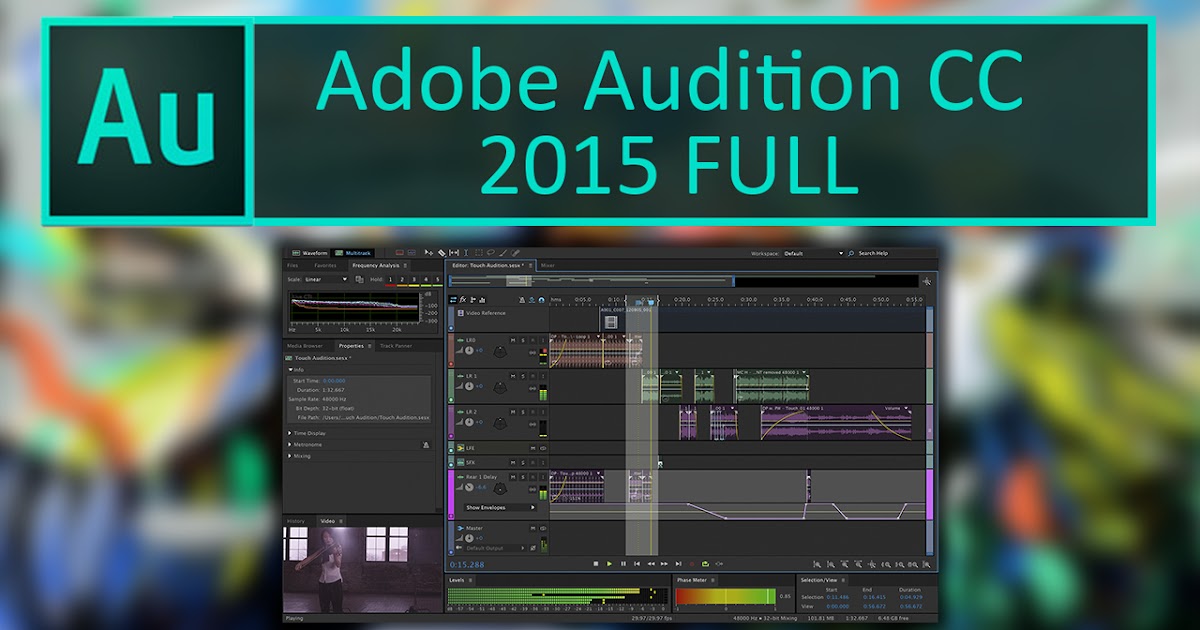Click the metronome icon in Properties panel
Viewport: 1200px width, 630px height.
[425, 444]
